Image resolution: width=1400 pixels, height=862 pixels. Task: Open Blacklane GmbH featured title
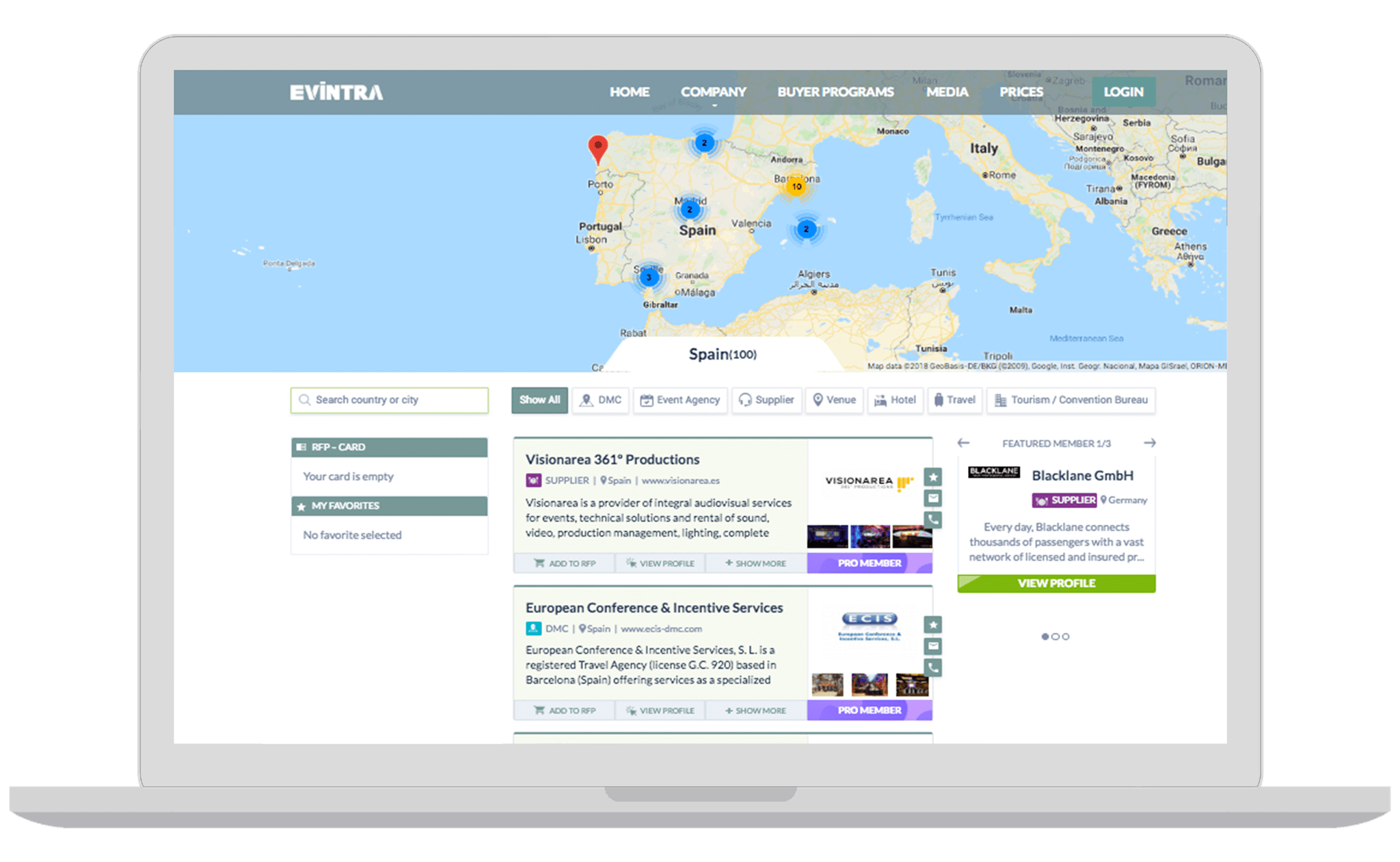pos(1082,475)
